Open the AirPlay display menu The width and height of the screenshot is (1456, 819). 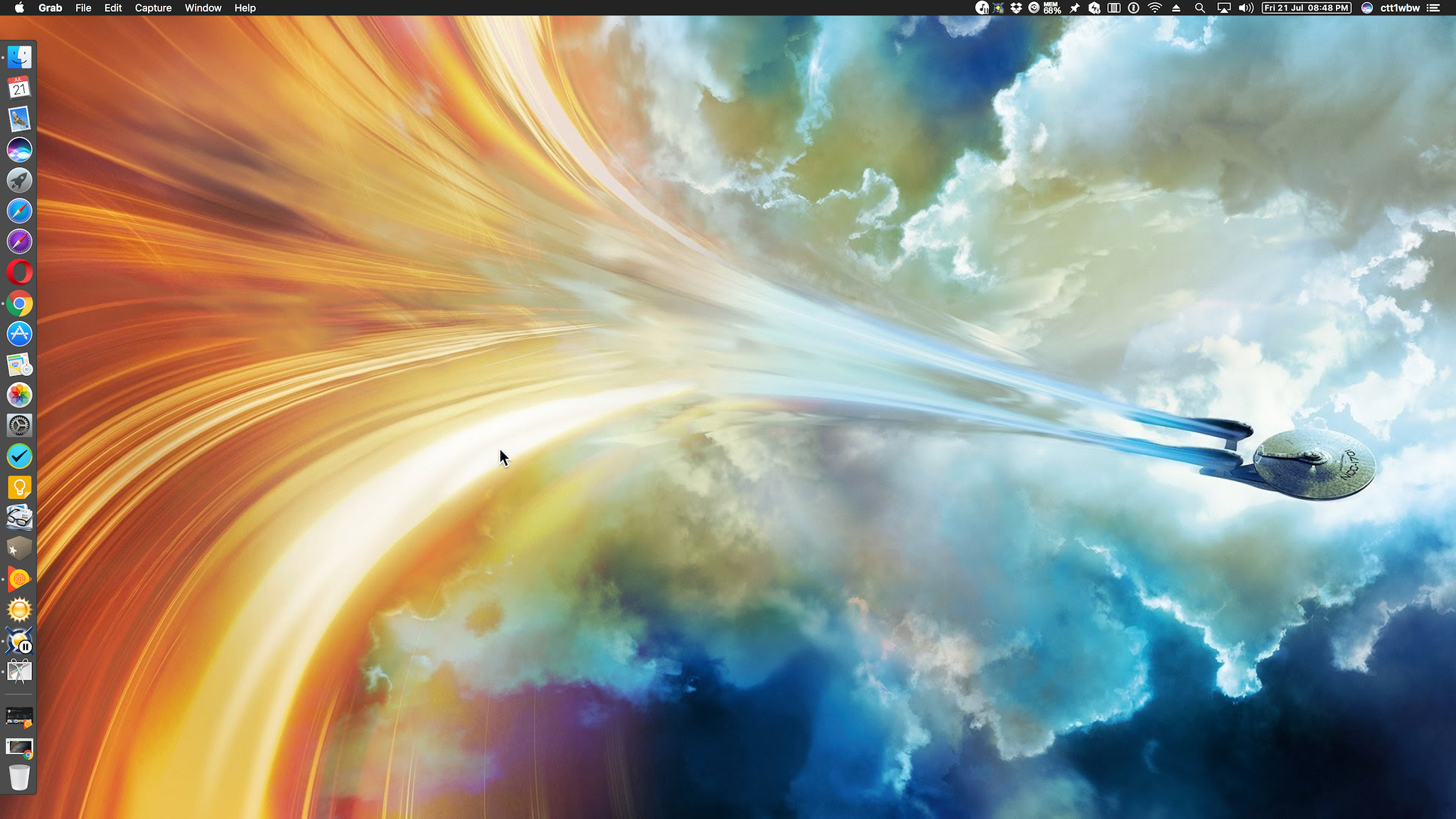click(x=1224, y=8)
